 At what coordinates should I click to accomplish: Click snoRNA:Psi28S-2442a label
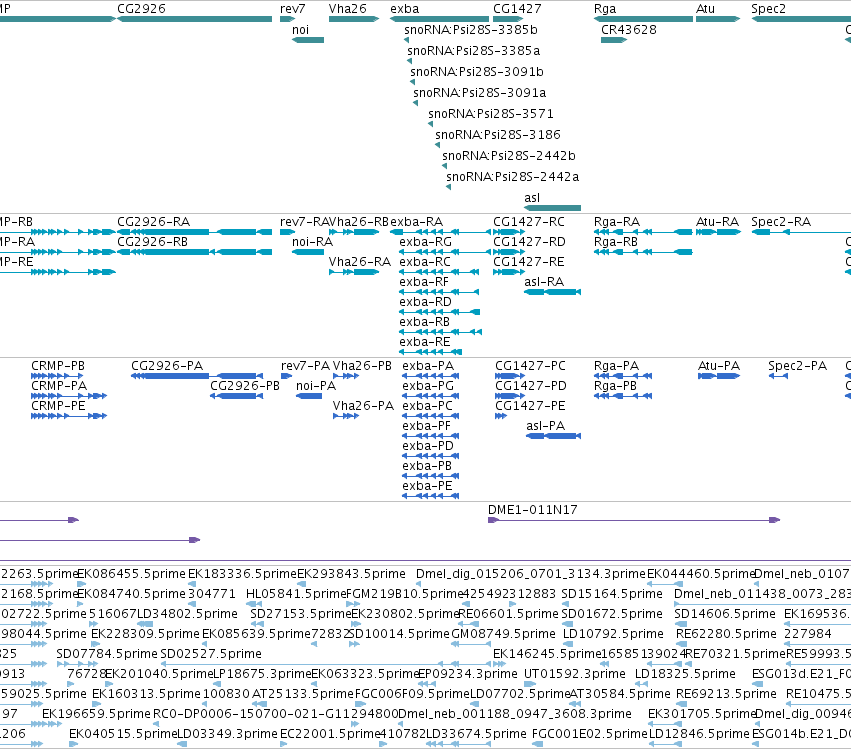pos(512,177)
